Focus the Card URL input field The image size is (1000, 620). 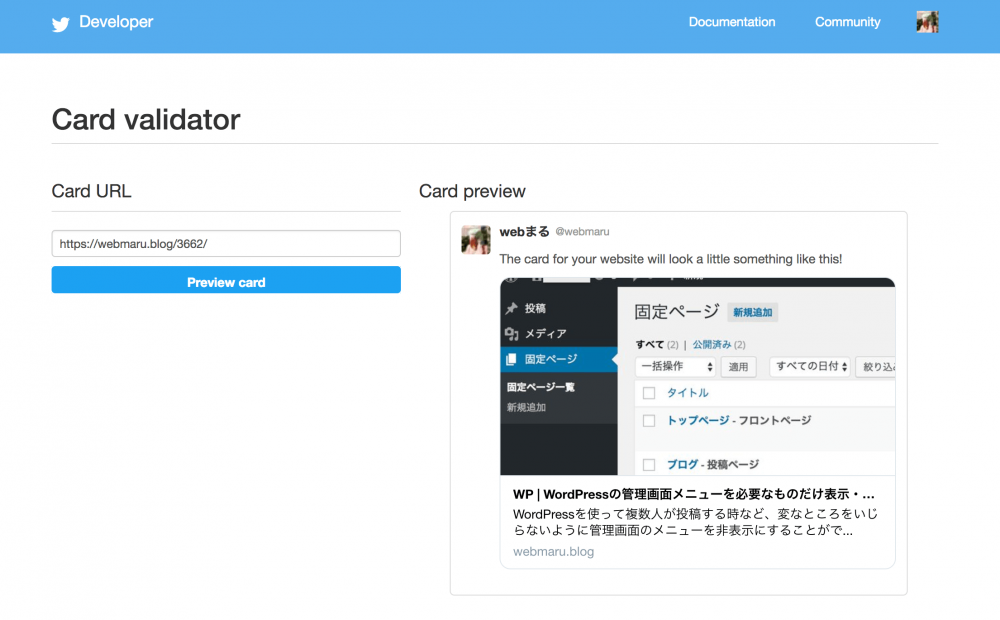pos(226,244)
